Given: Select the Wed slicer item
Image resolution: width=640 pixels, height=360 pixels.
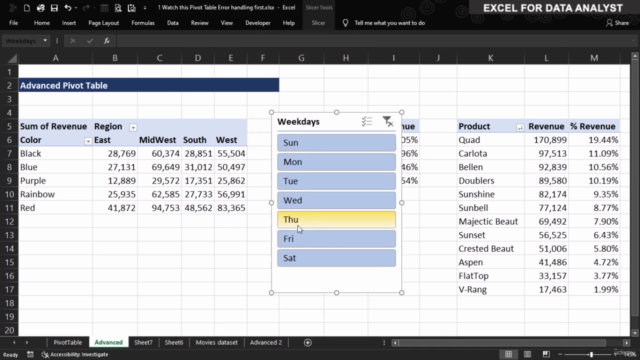Looking at the screenshot, I should coord(336,200).
